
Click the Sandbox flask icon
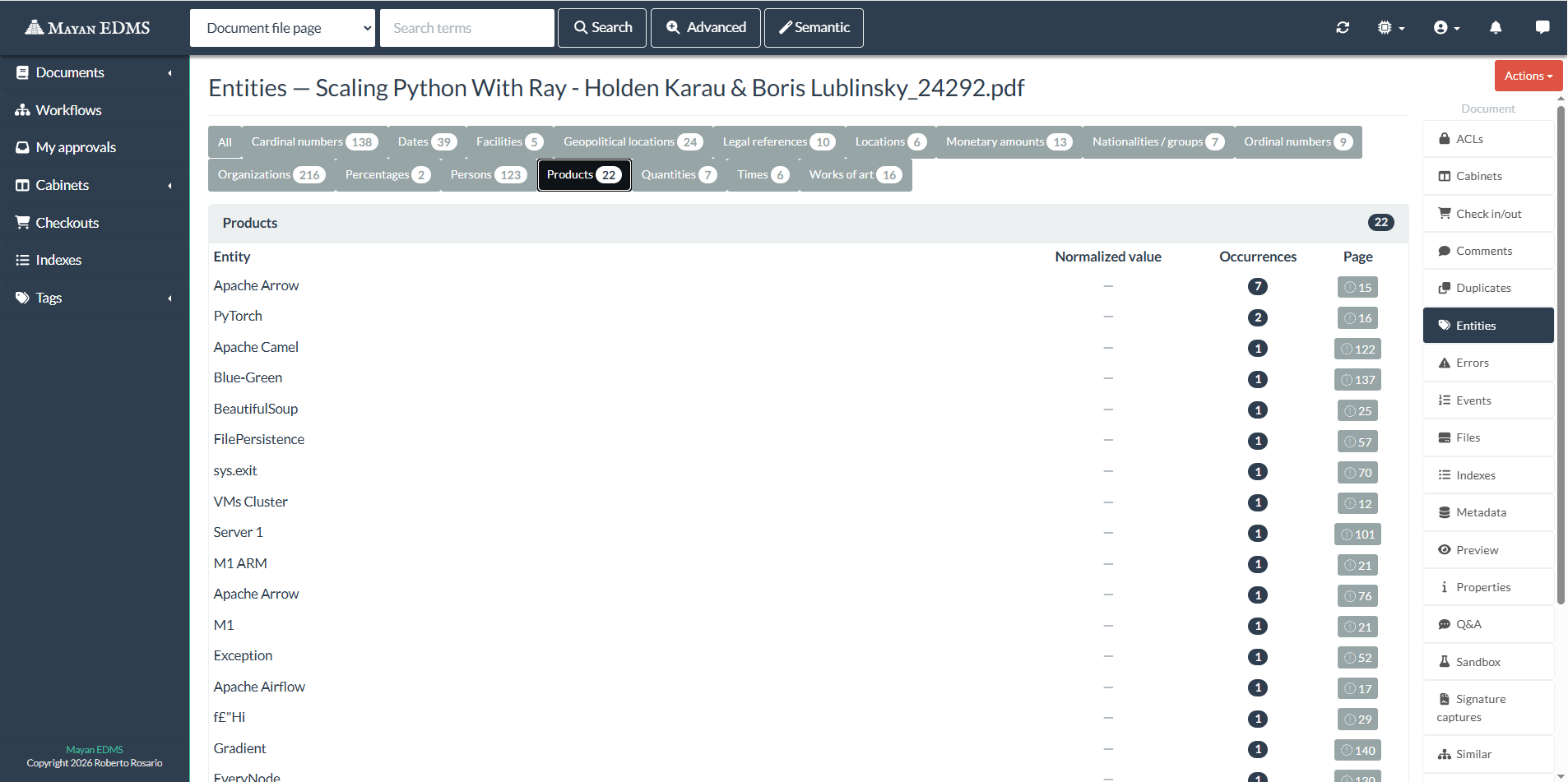click(x=1444, y=662)
